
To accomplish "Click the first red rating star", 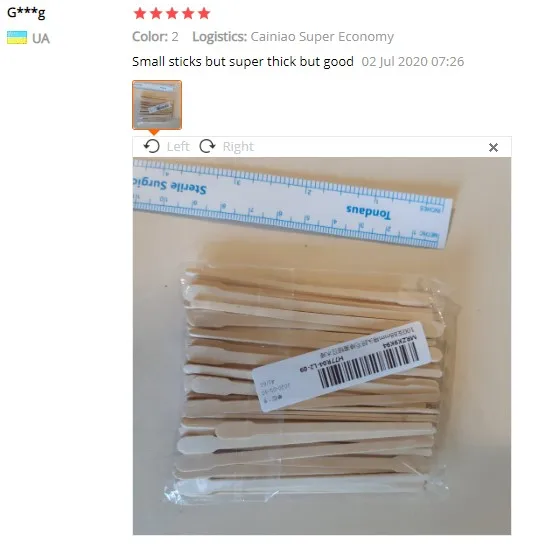I will coord(140,13).
